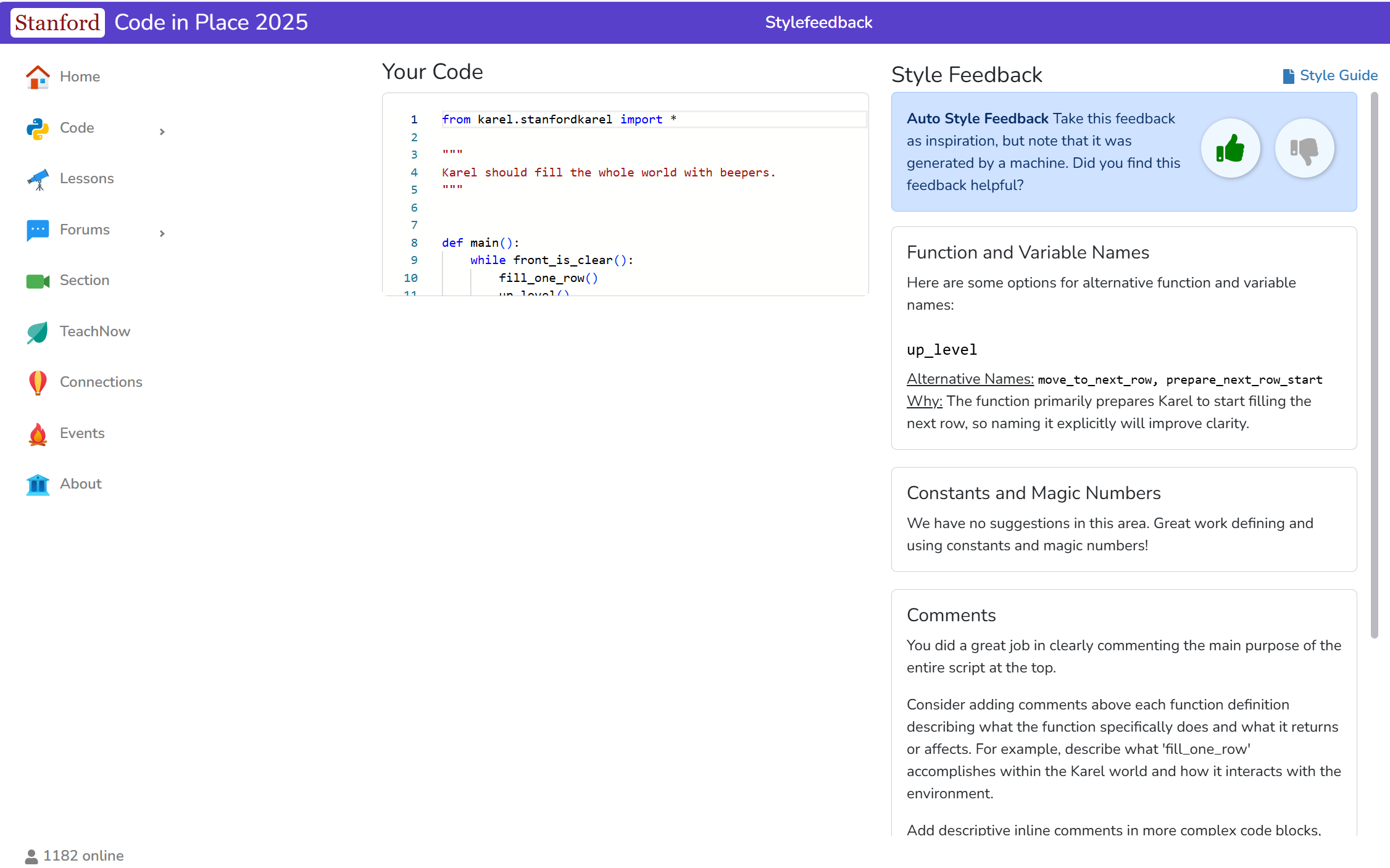Click the online users person icon
This screenshot has width=1390, height=868.
click(x=31, y=856)
